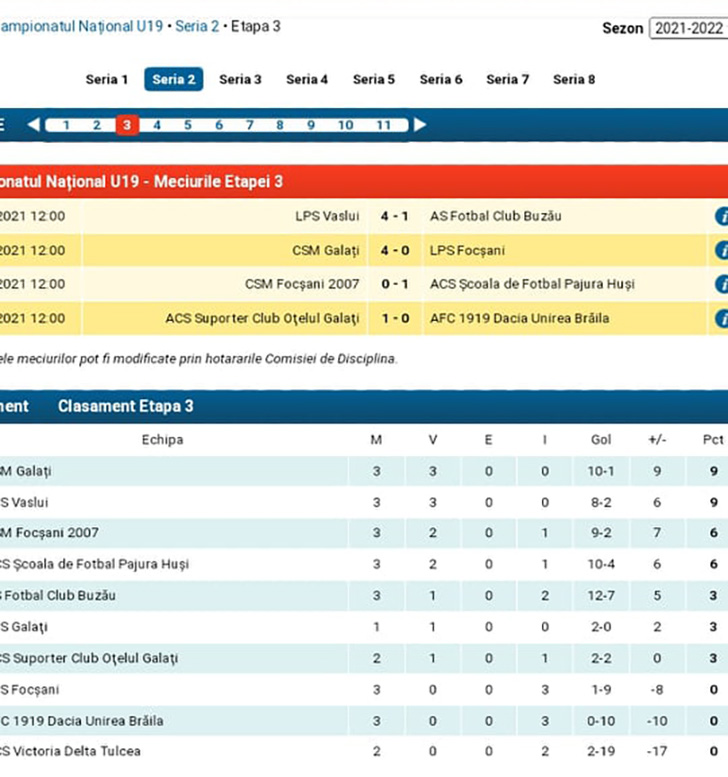Select round 8 in the round selector
Screen dimensions: 728x777
point(280,125)
